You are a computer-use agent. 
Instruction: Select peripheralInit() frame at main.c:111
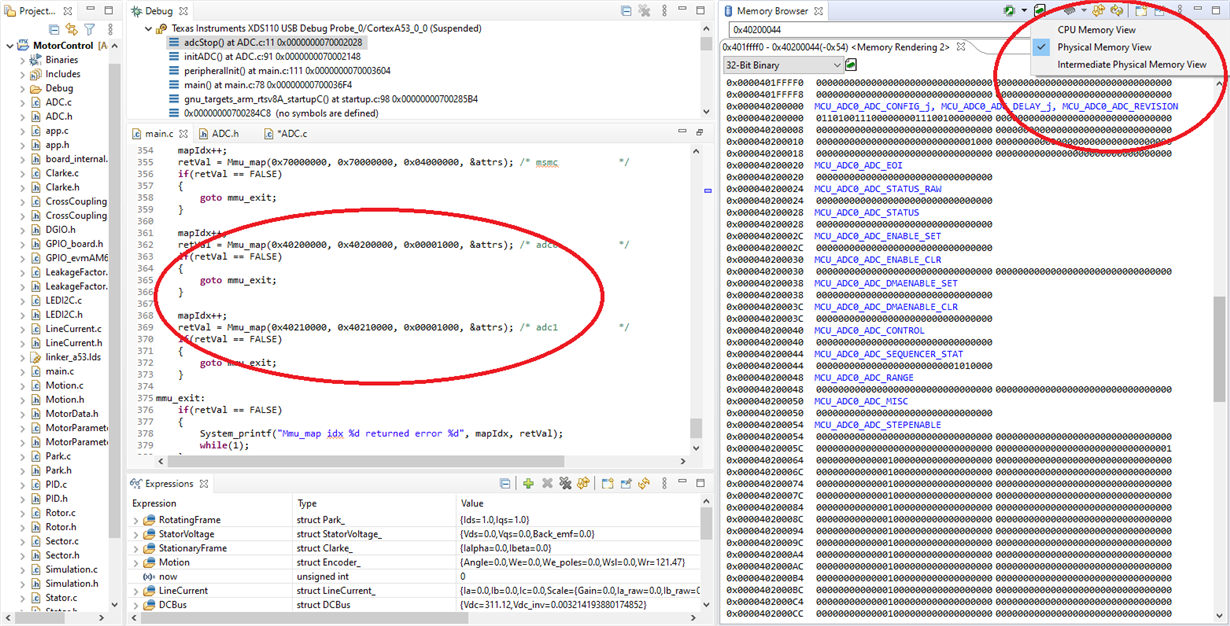[x=279, y=71]
